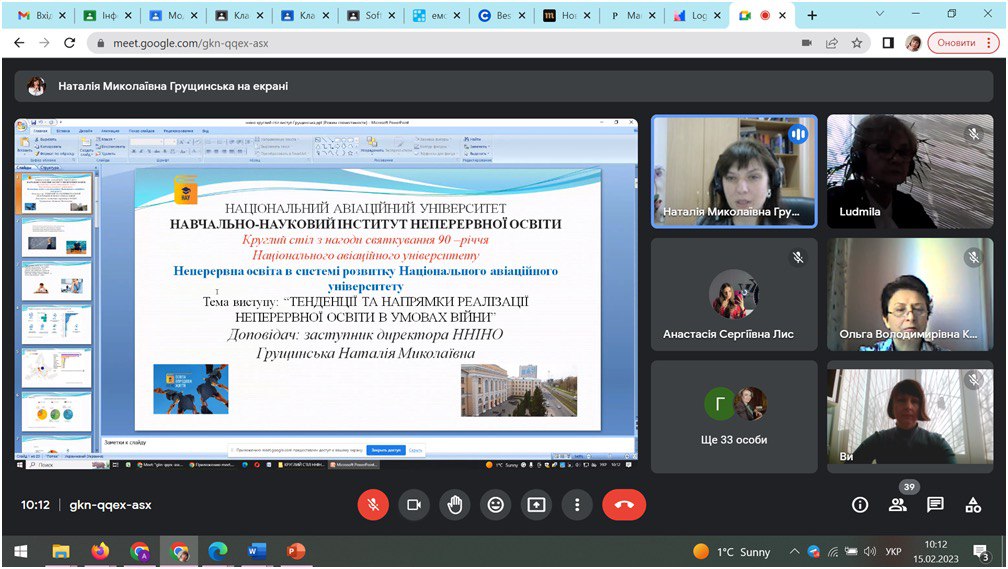This screenshot has width=1008, height=569.
Task: Toggle the camera in the call controls
Action: coord(413,505)
